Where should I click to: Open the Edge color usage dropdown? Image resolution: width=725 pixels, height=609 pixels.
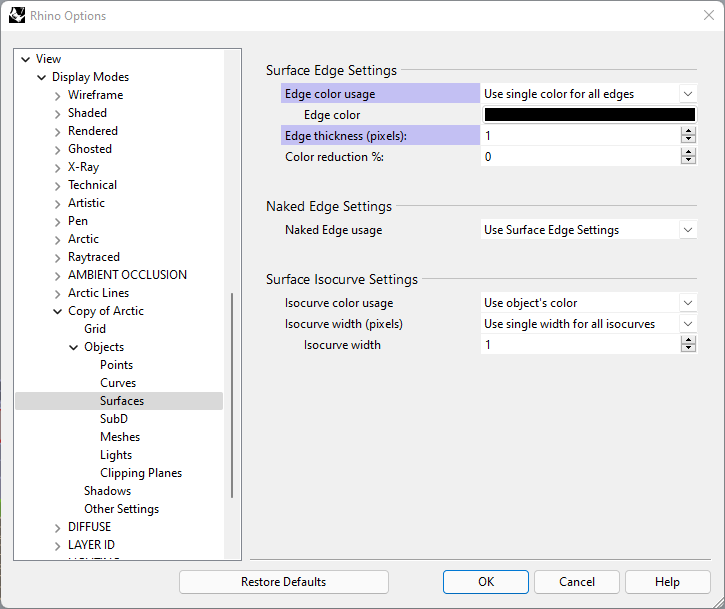tap(588, 94)
